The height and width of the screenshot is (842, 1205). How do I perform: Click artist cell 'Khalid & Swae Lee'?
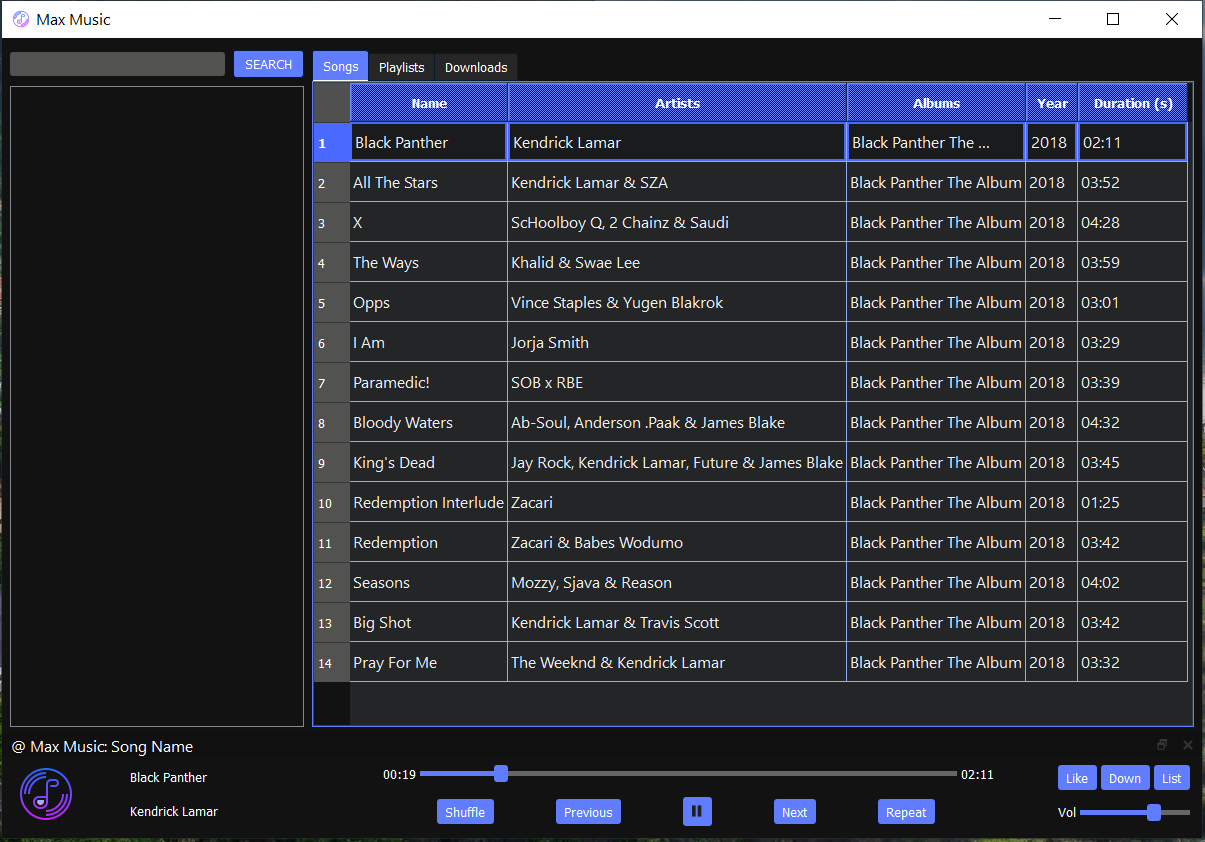pos(677,262)
